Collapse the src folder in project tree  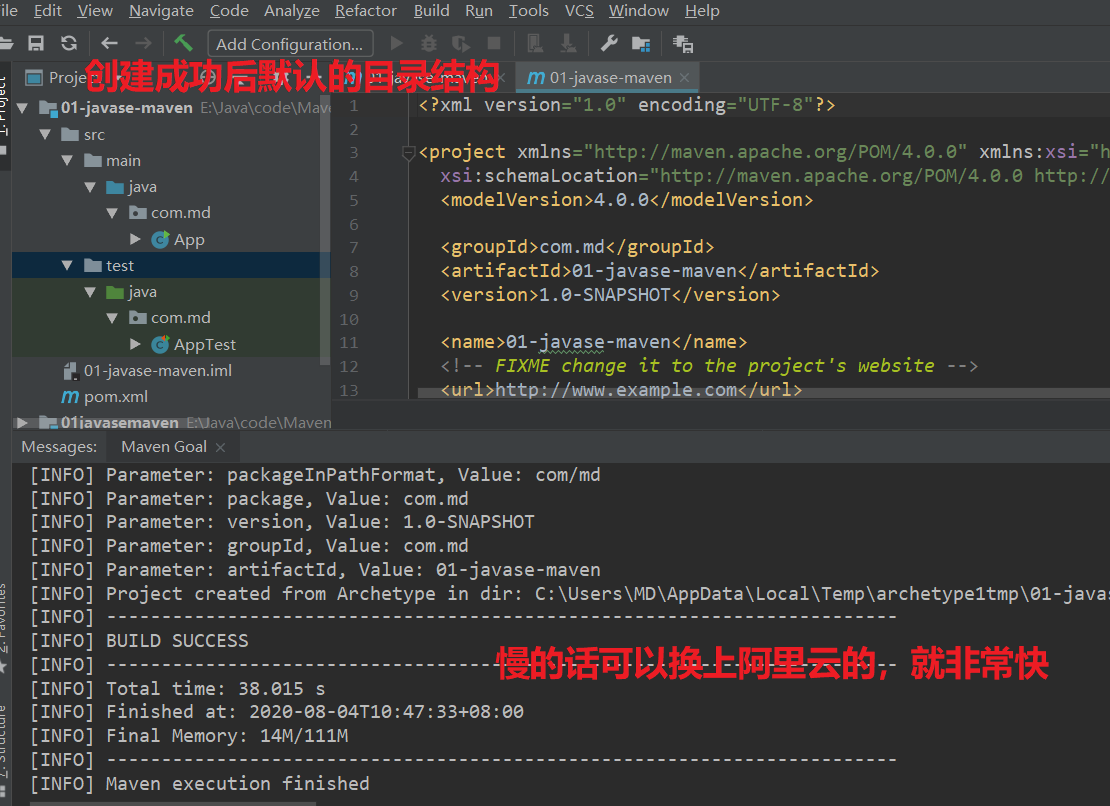[44, 134]
